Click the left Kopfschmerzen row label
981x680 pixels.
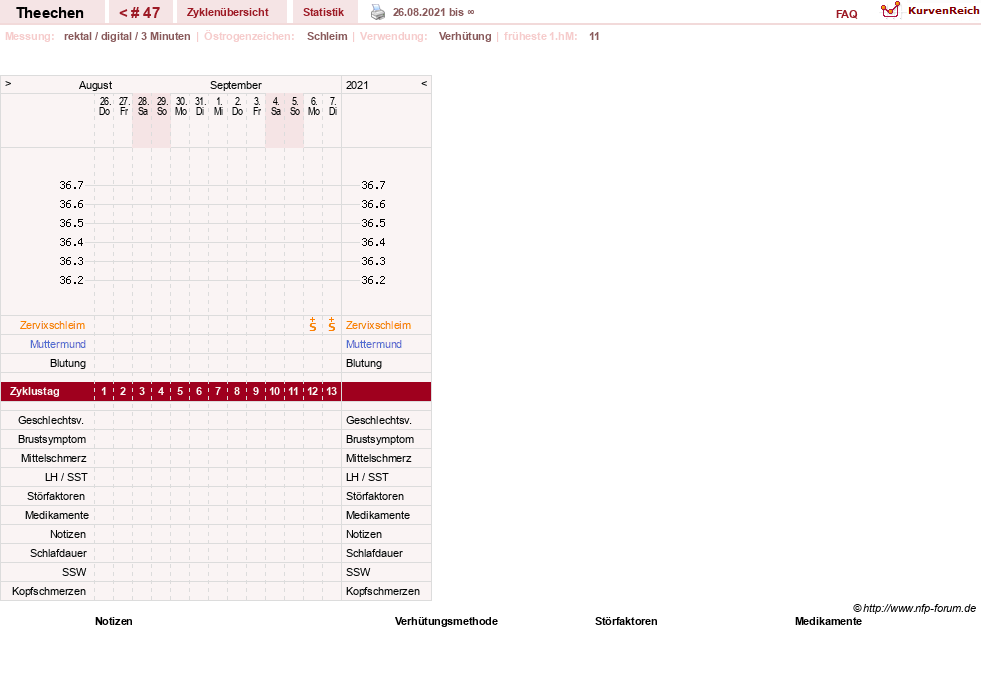(49, 591)
